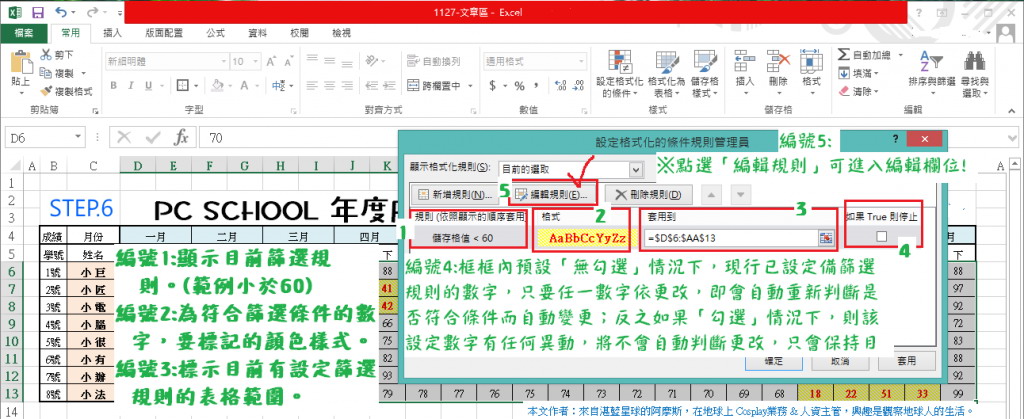
Task: Open the Name Box dropdown beside D6
Action: click(78, 137)
